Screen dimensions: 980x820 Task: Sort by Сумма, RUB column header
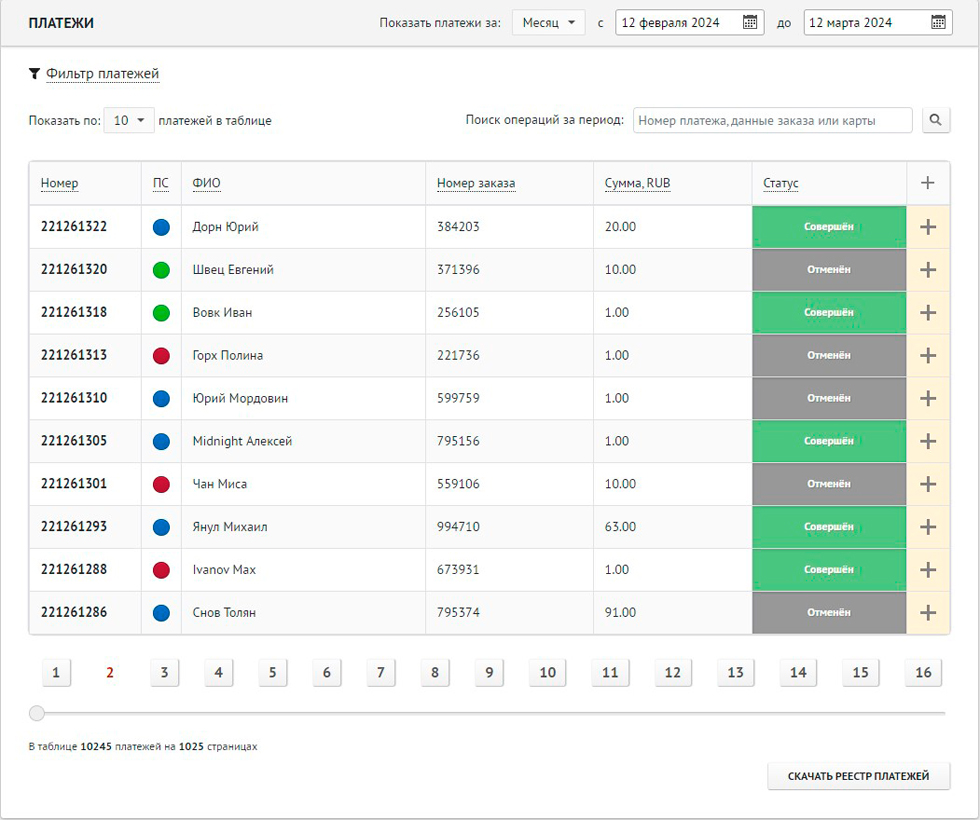(x=637, y=183)
